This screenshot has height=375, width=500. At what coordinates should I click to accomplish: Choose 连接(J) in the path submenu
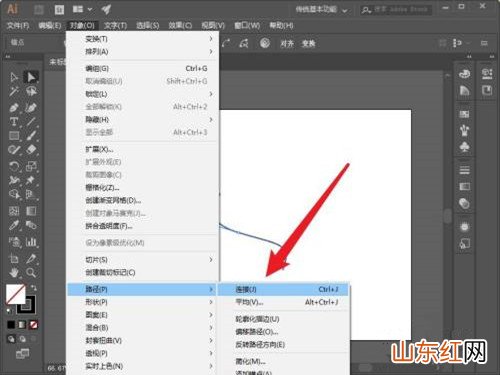coord(283,289)
